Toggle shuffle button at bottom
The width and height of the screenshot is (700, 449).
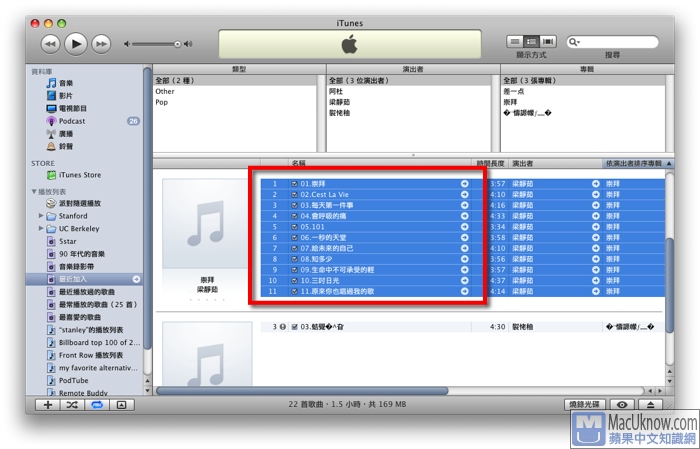click(x=72, y=405)
